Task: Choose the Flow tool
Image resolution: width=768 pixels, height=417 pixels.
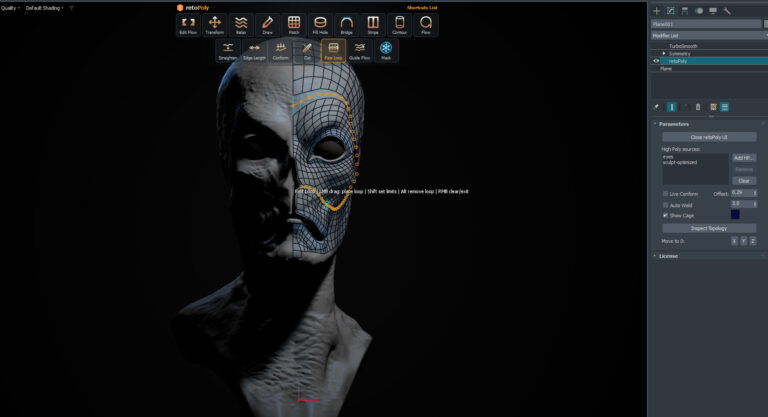Action: tap(426, 25)
